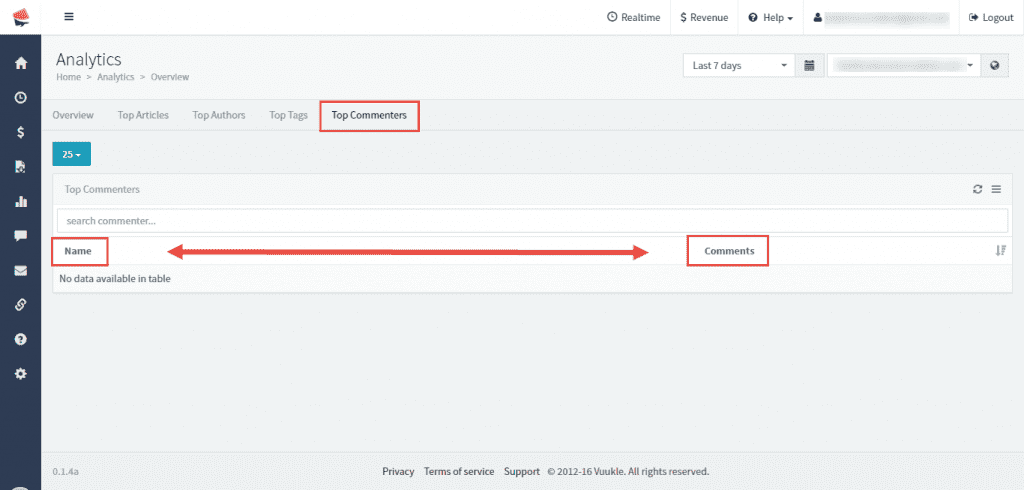Open the envelope mail sidebar icon

20,270
